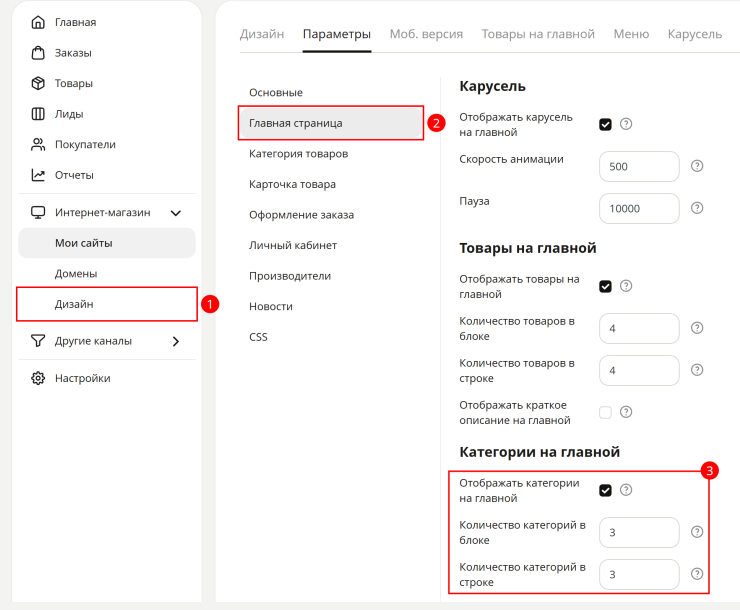Open the Моб. версия tab
Screen dimensions: 740x610
(x=426, y=34)
